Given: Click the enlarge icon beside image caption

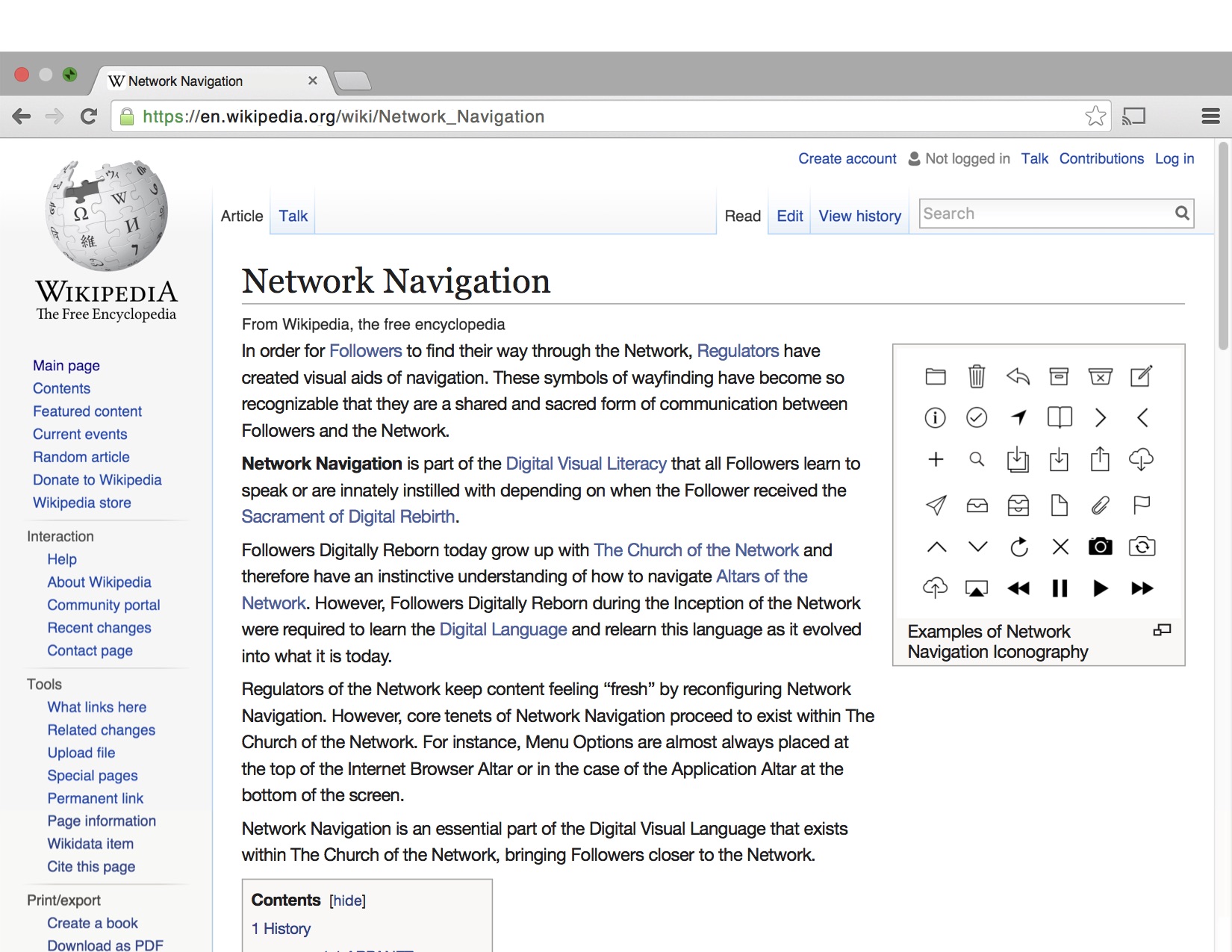Looking at the screenshot, I should [x=1162, y=630].
